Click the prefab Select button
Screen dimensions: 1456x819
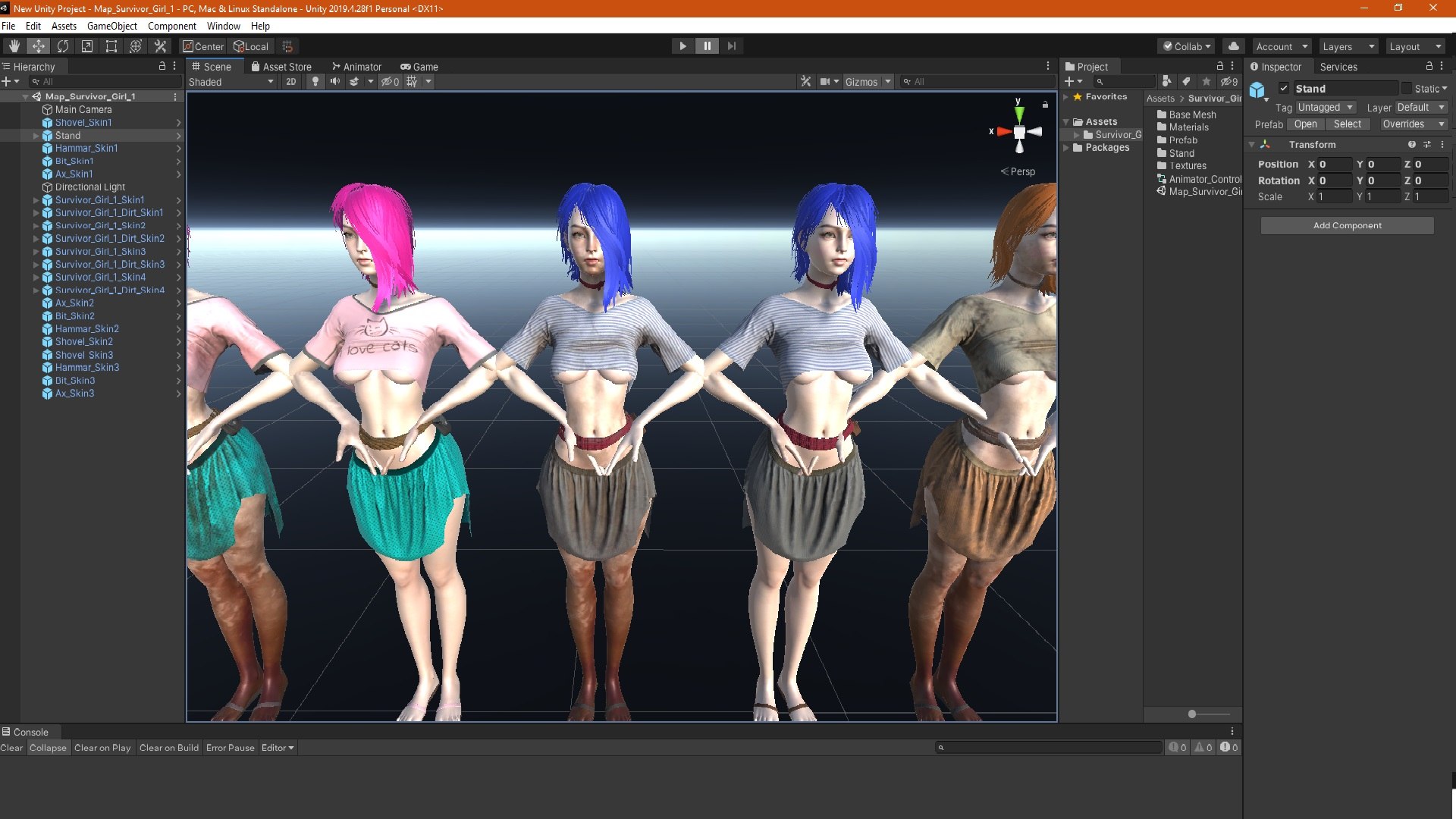click(1348, 124)
